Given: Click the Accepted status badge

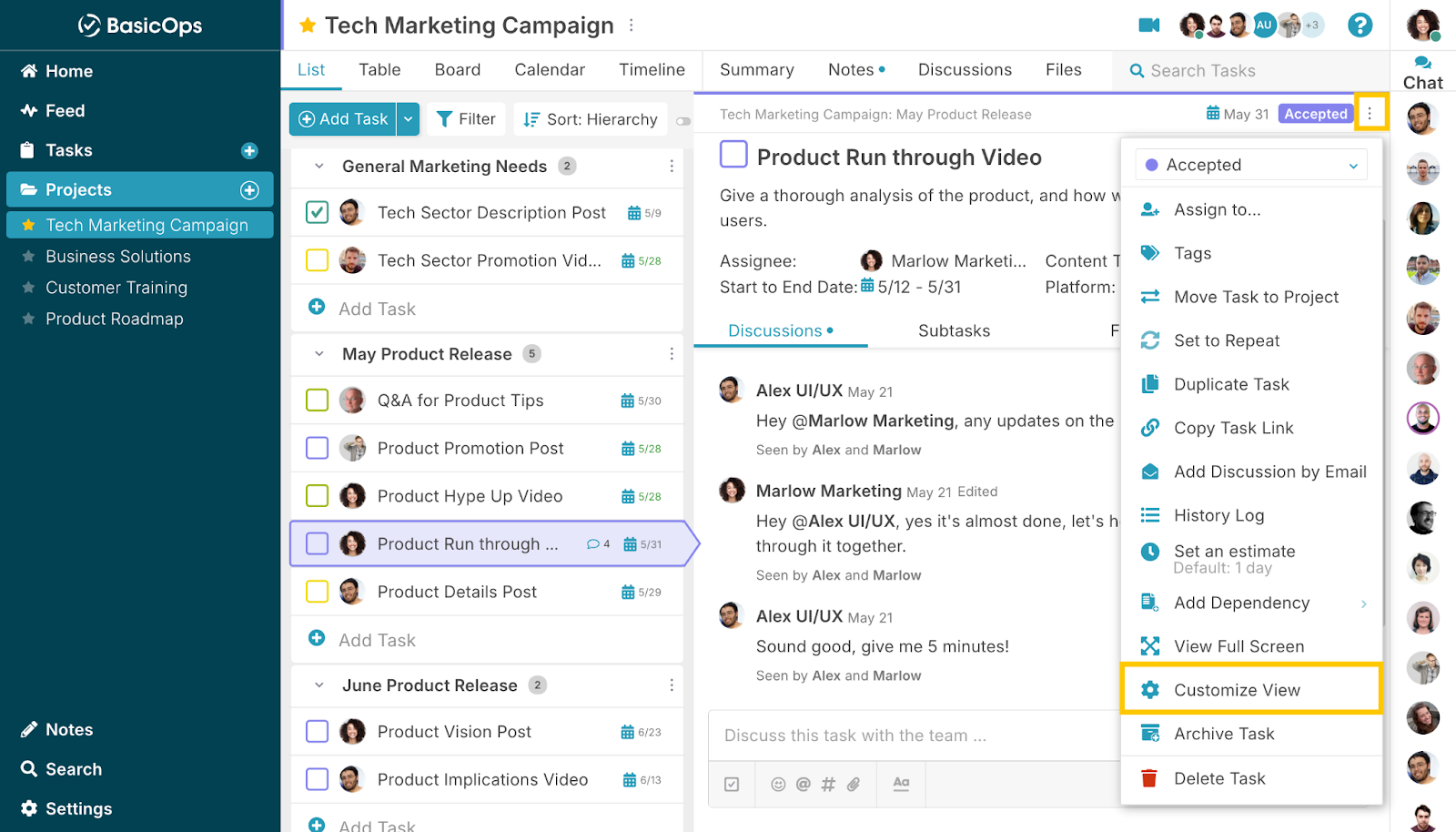Looking at the screenshot, I should (x=1315, y=114).
